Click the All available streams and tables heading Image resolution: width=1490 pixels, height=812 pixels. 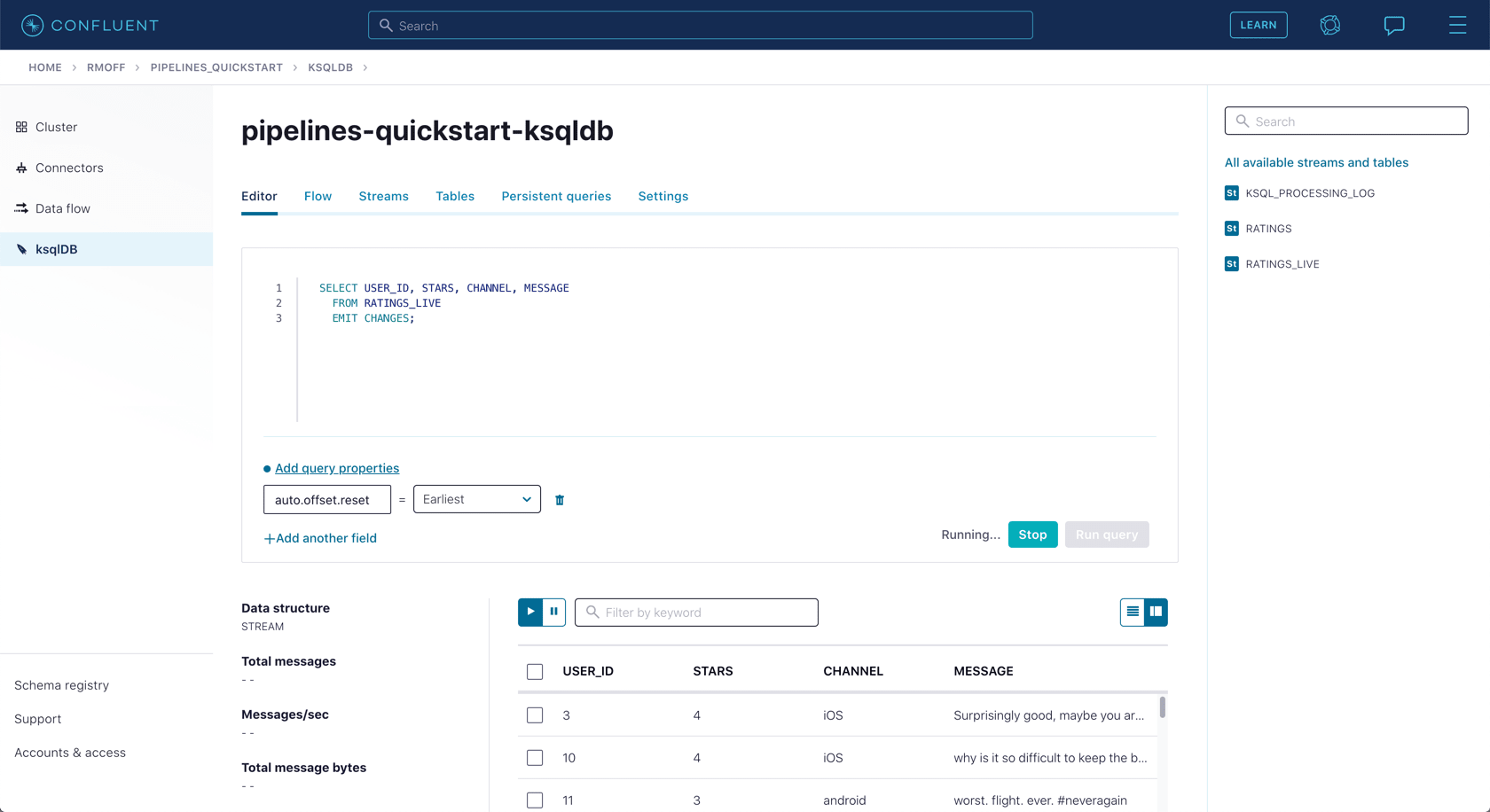1316,162
